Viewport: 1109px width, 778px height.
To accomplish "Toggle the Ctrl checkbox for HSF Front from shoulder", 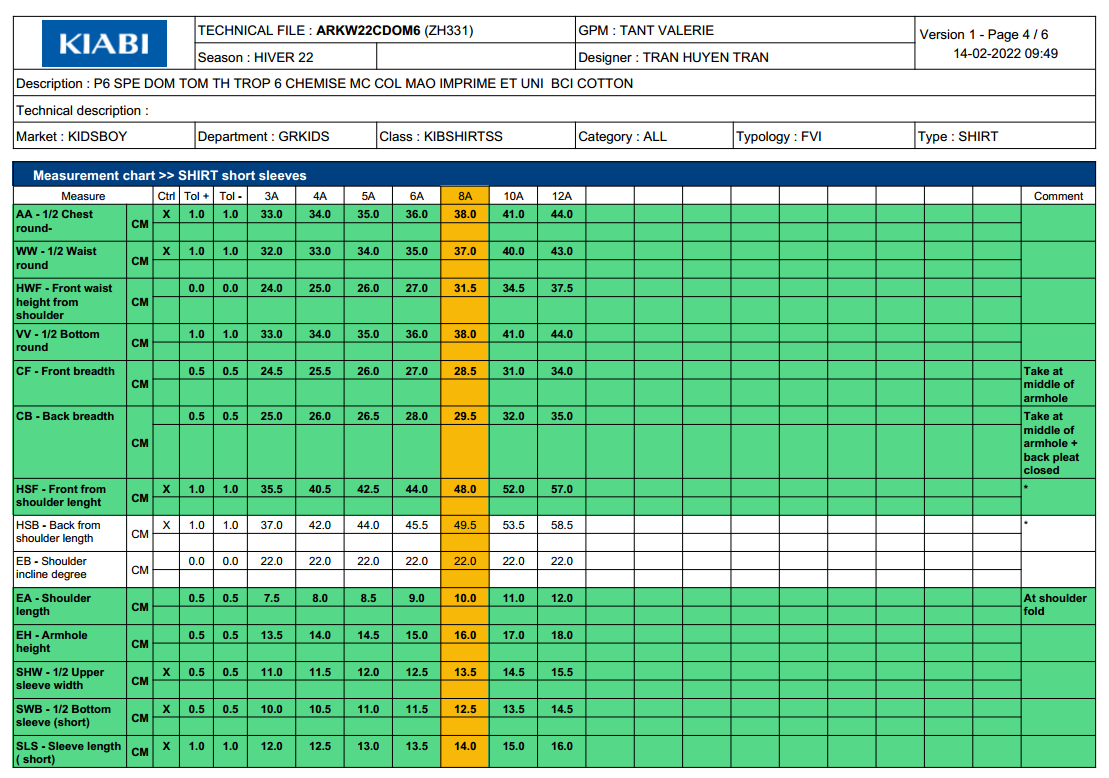I will point(166,488).
